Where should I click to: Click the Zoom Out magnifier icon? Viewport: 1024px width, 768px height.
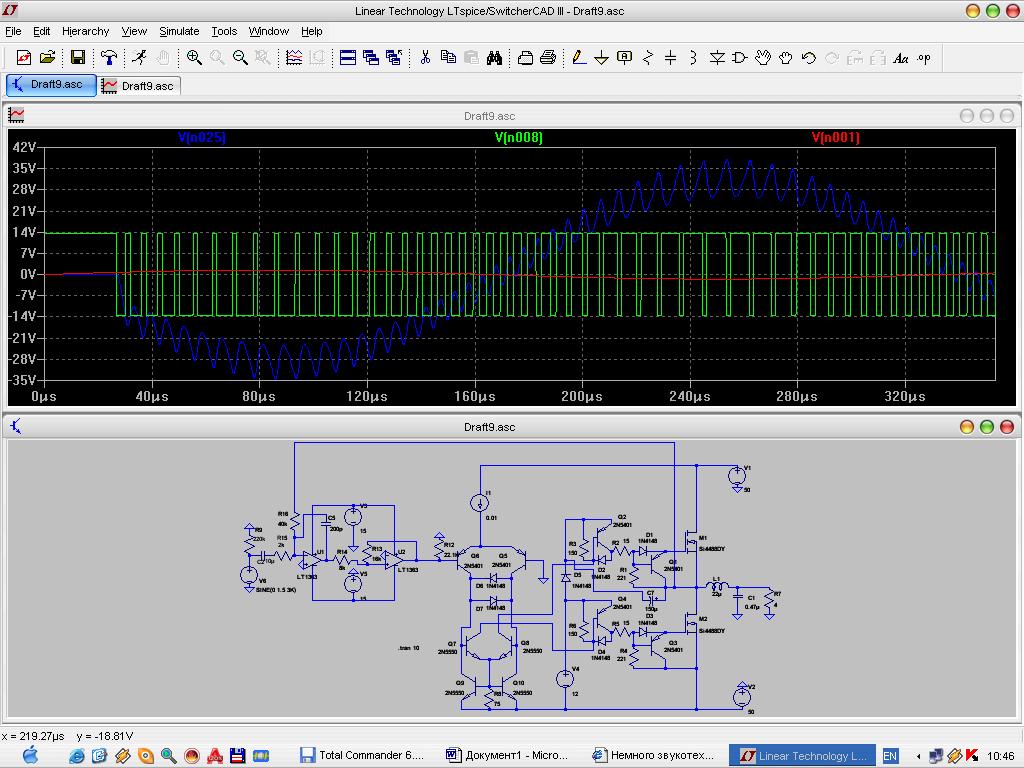pyautogui.click(x=240, y=58)
